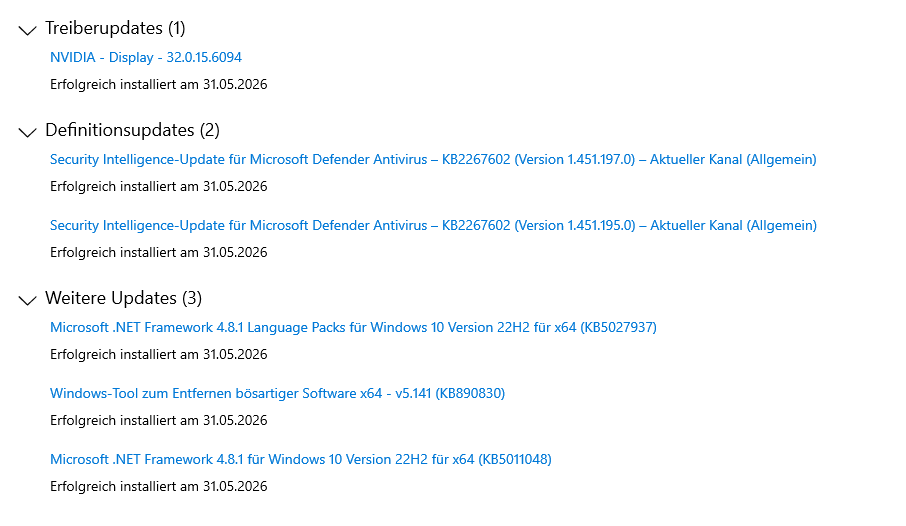This screenshot has width=906, height=526.
Task: Click install status below KB890830 entry
Action: [158, 420]
